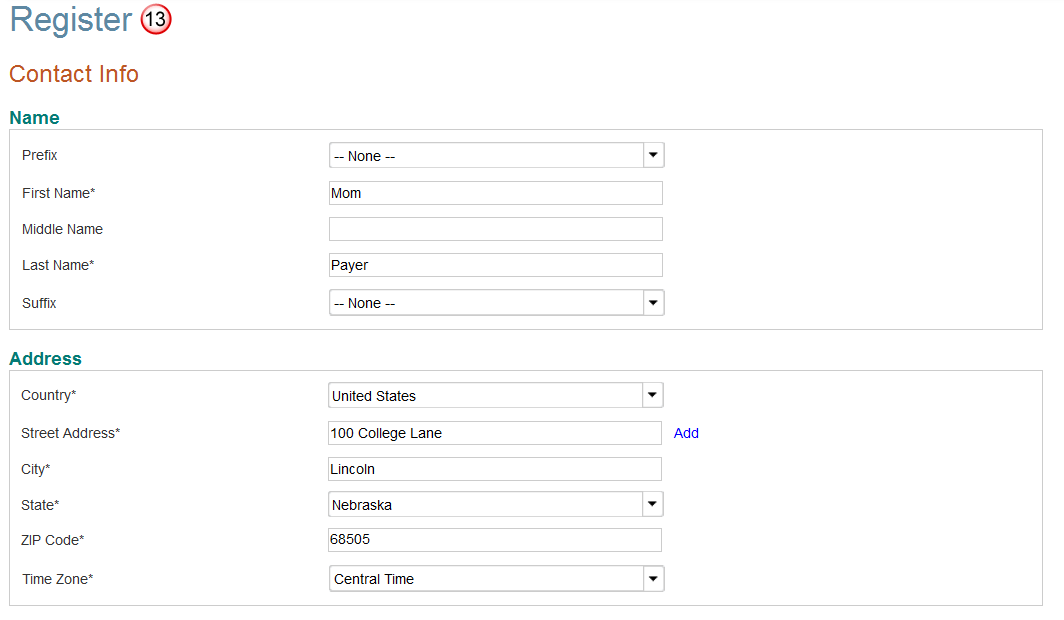Open the Country dropdown showing United States
This screenshot has width=1064, height=620.
pos(496,396)
